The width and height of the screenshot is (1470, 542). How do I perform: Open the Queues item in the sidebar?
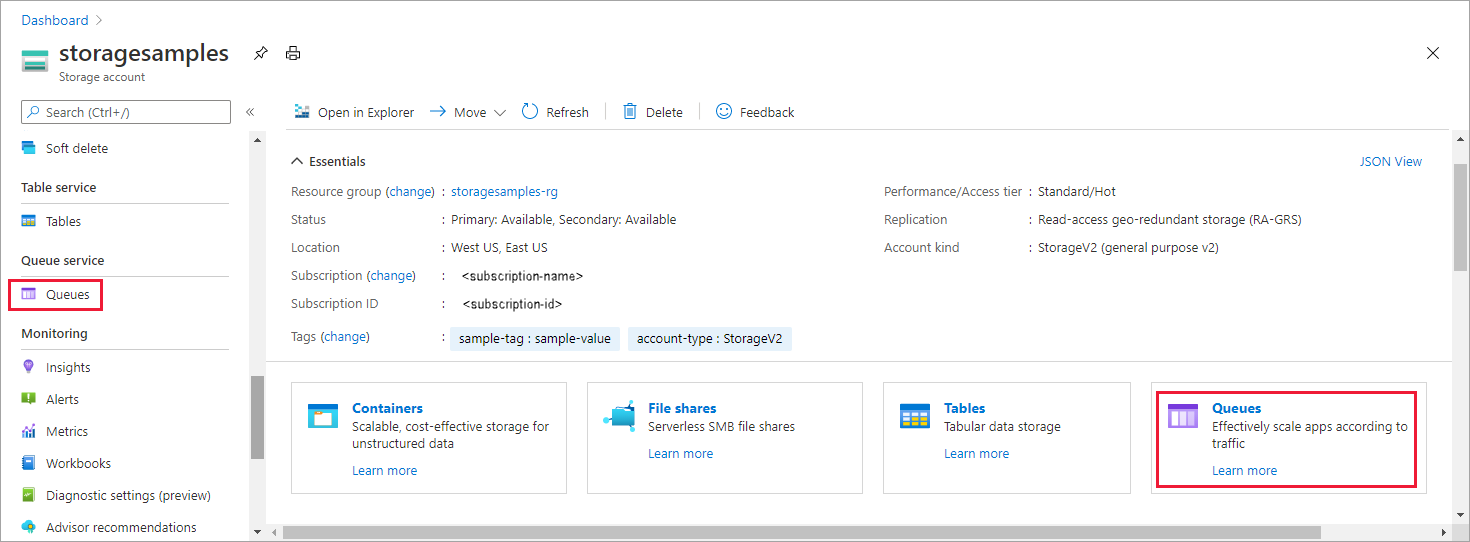click(67, 294)
